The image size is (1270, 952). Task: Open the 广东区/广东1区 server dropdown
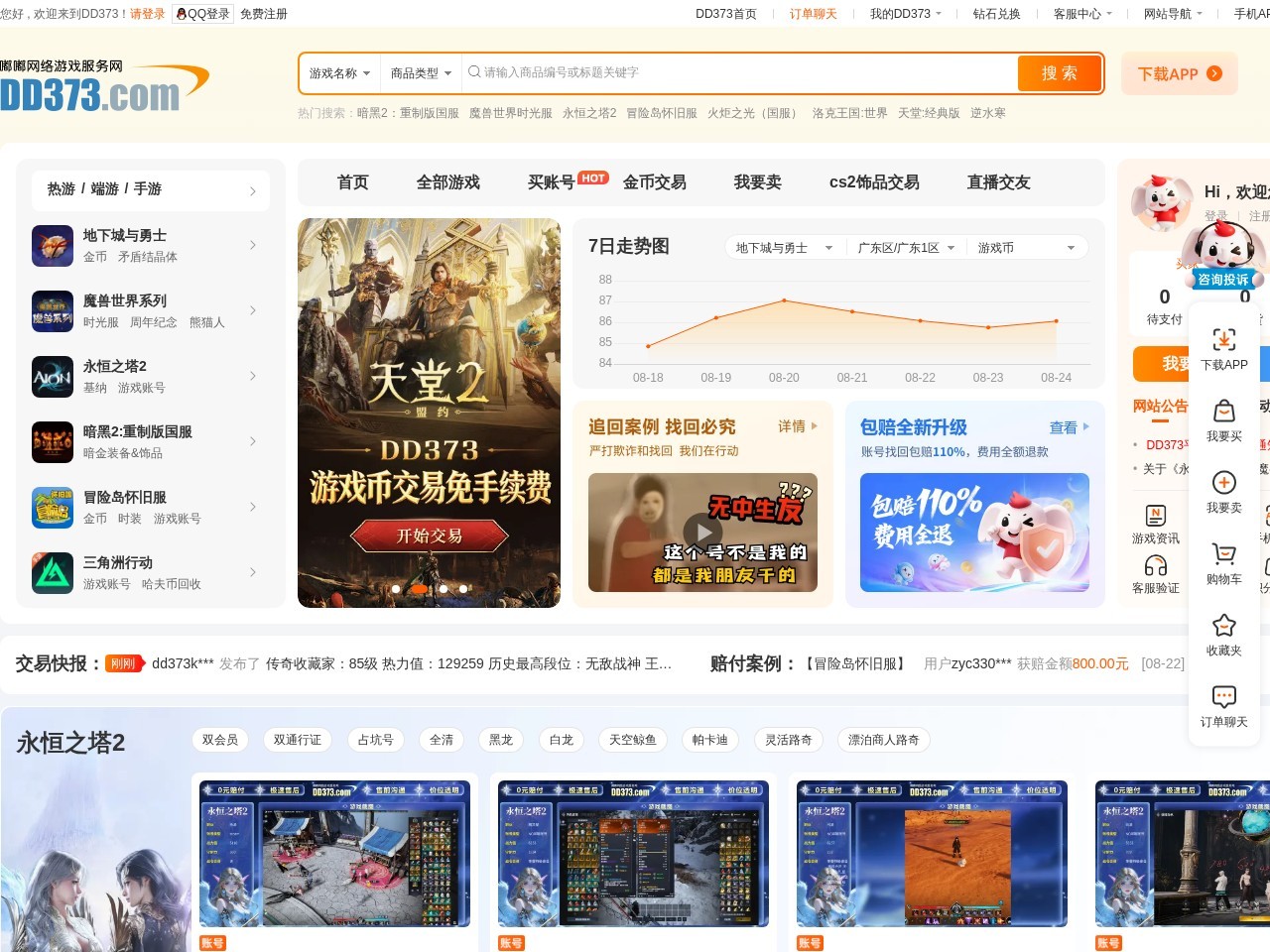tap(906, 248)
